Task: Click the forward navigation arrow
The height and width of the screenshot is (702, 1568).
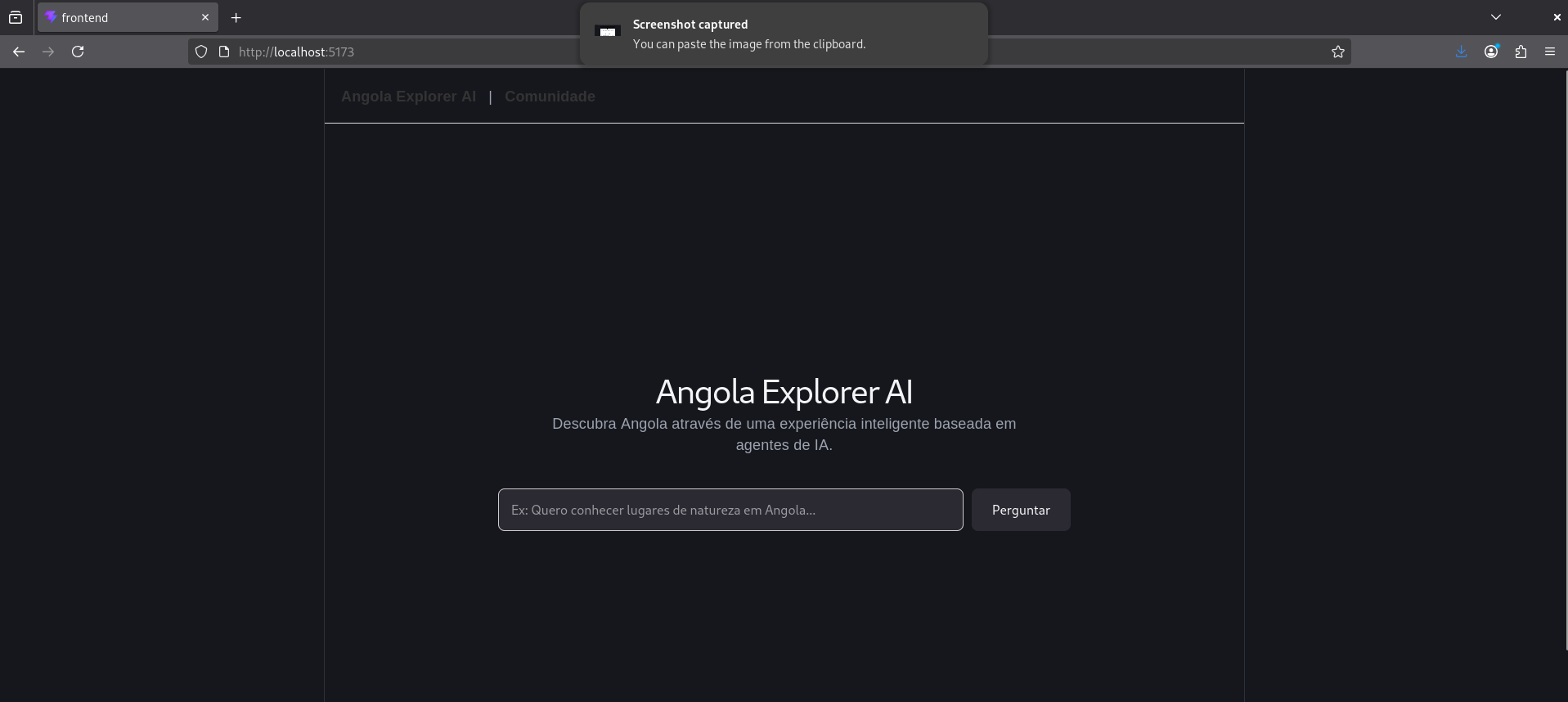Action: tap(48, 52)
